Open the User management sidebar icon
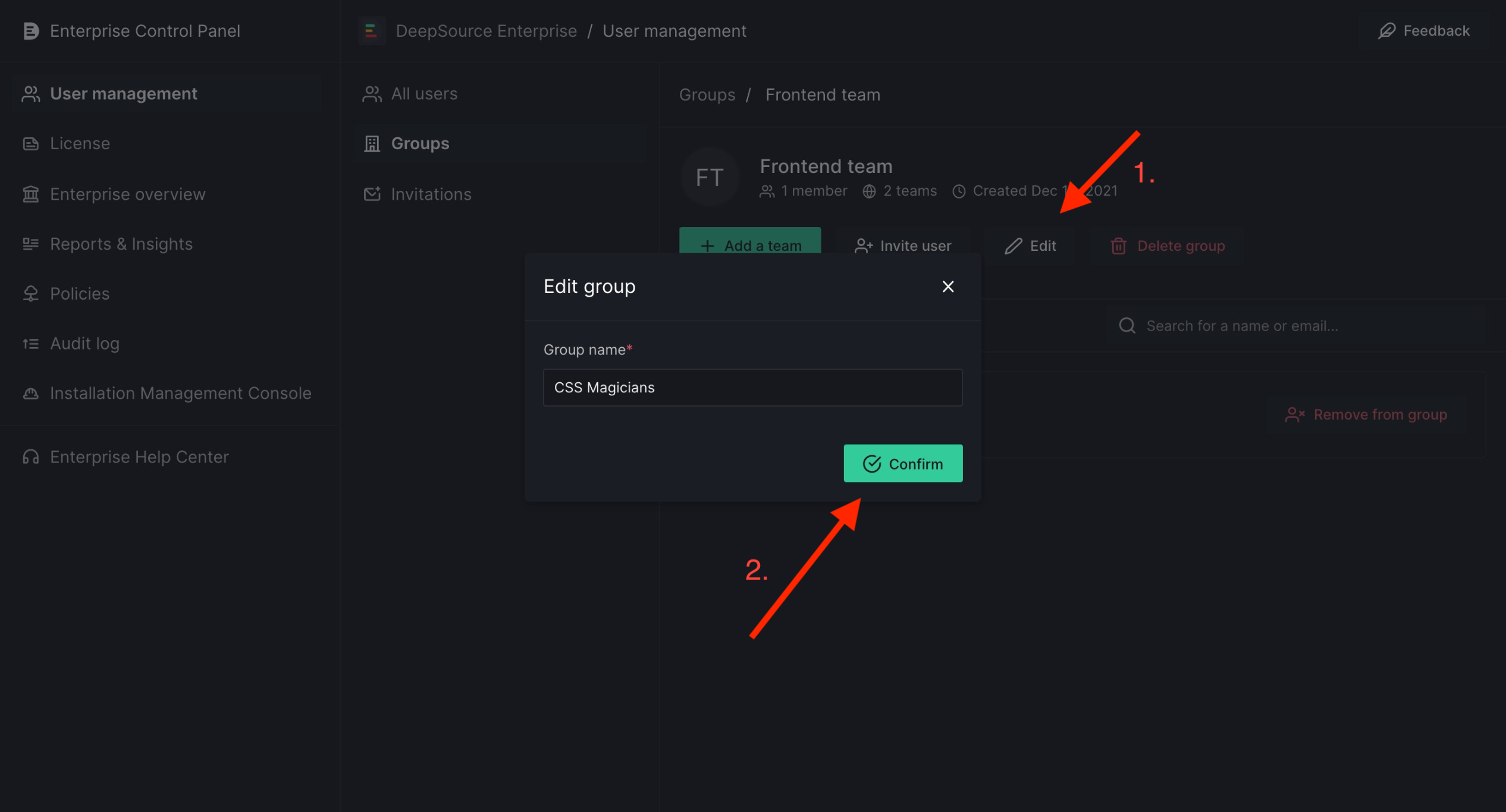Image resolution: width=1506 pixels, height=812 pixels. (x=31, y=93)
